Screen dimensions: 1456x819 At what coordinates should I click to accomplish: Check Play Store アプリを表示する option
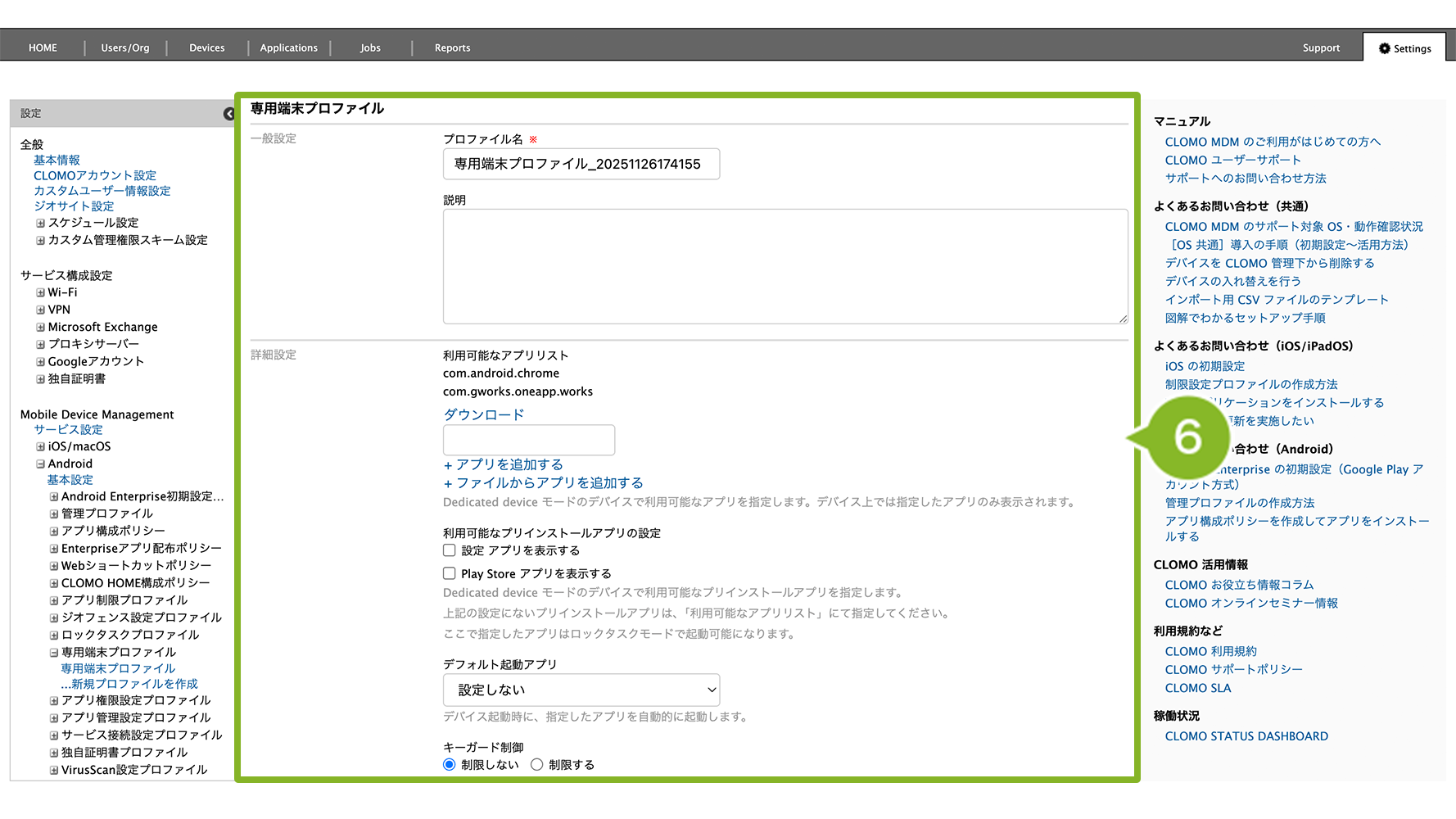coord(450,573)
